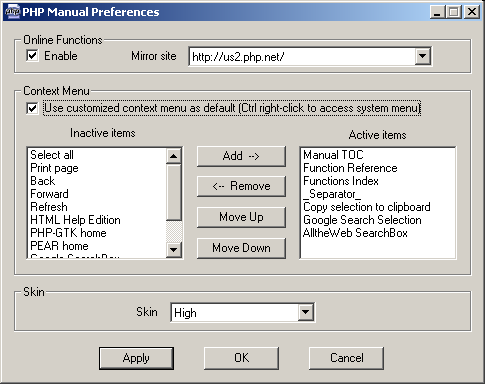The height and width of the screenshot is (384, 485).
Task: Choose Google Search Selection in Active items
Action: click(362, 220)
